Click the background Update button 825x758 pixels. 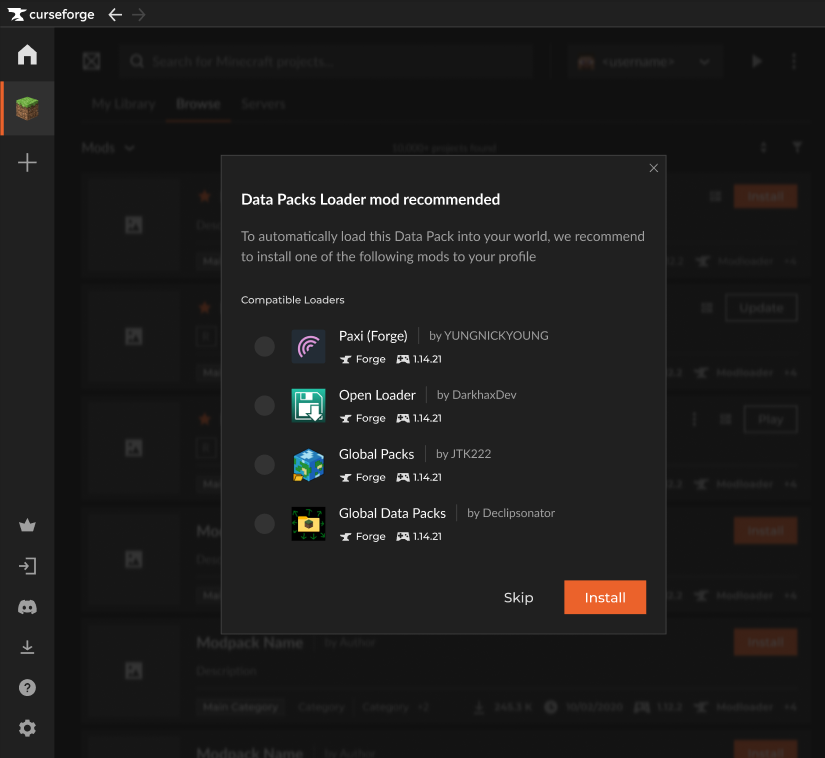pos(761,308)
